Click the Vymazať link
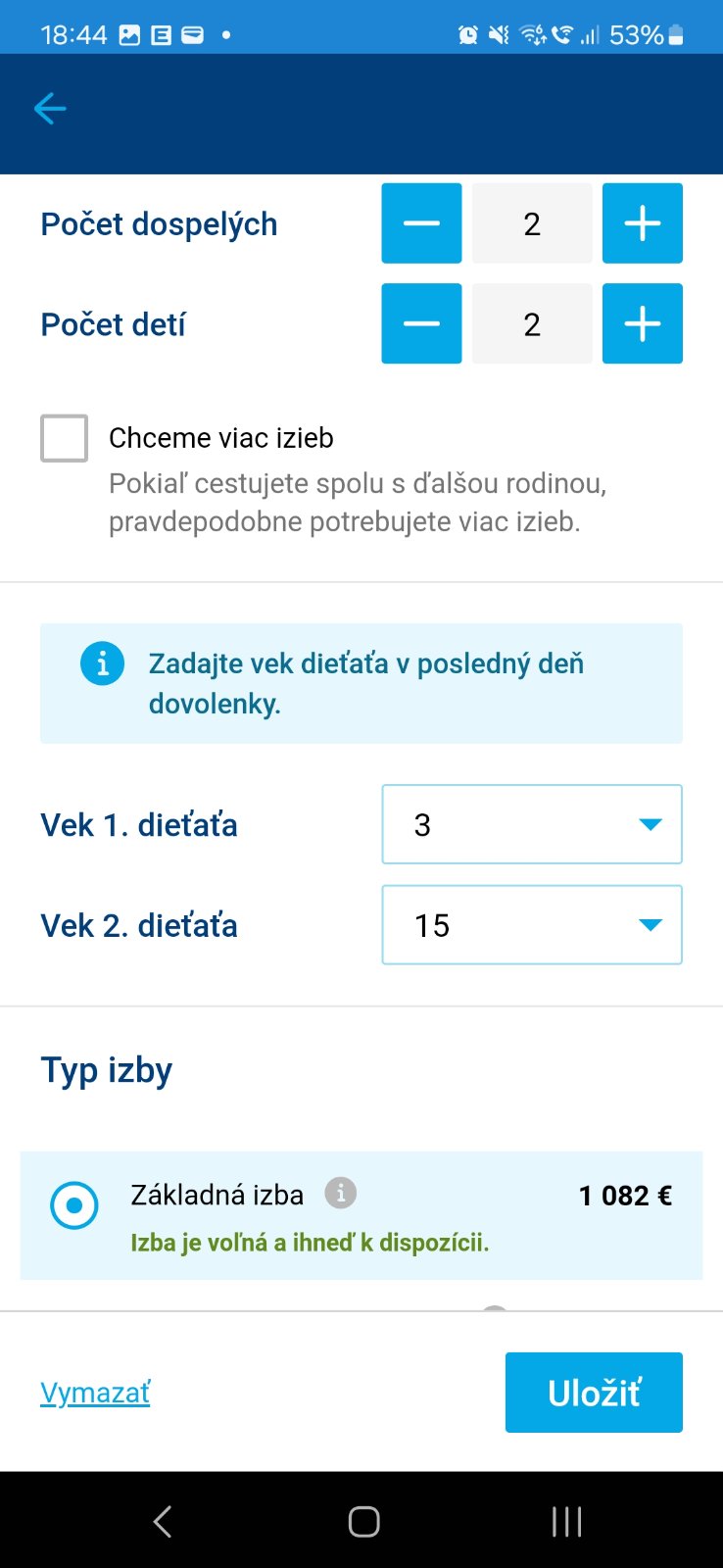The width and height of the screenshot is (723, 1568). click(95, 1393)
